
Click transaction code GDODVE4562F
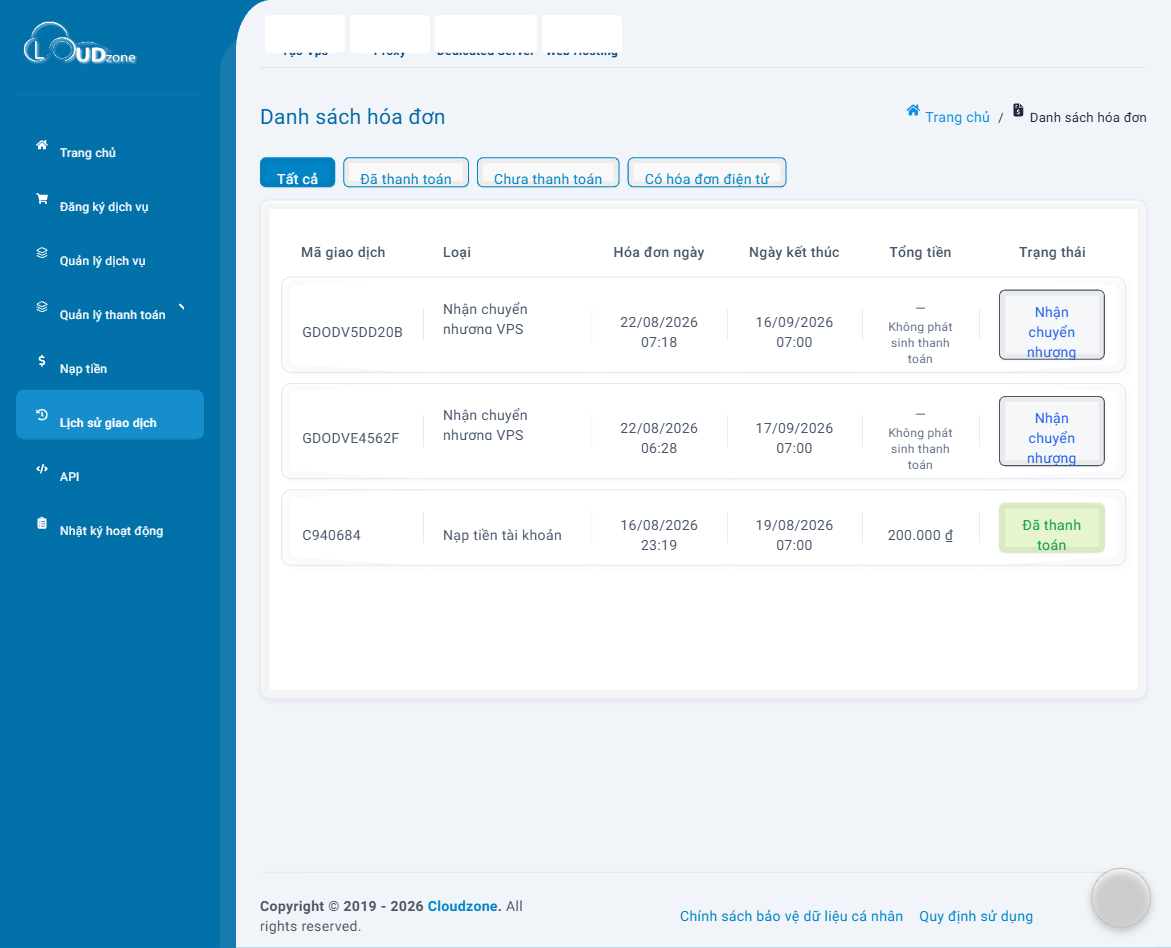click(350, 439)
